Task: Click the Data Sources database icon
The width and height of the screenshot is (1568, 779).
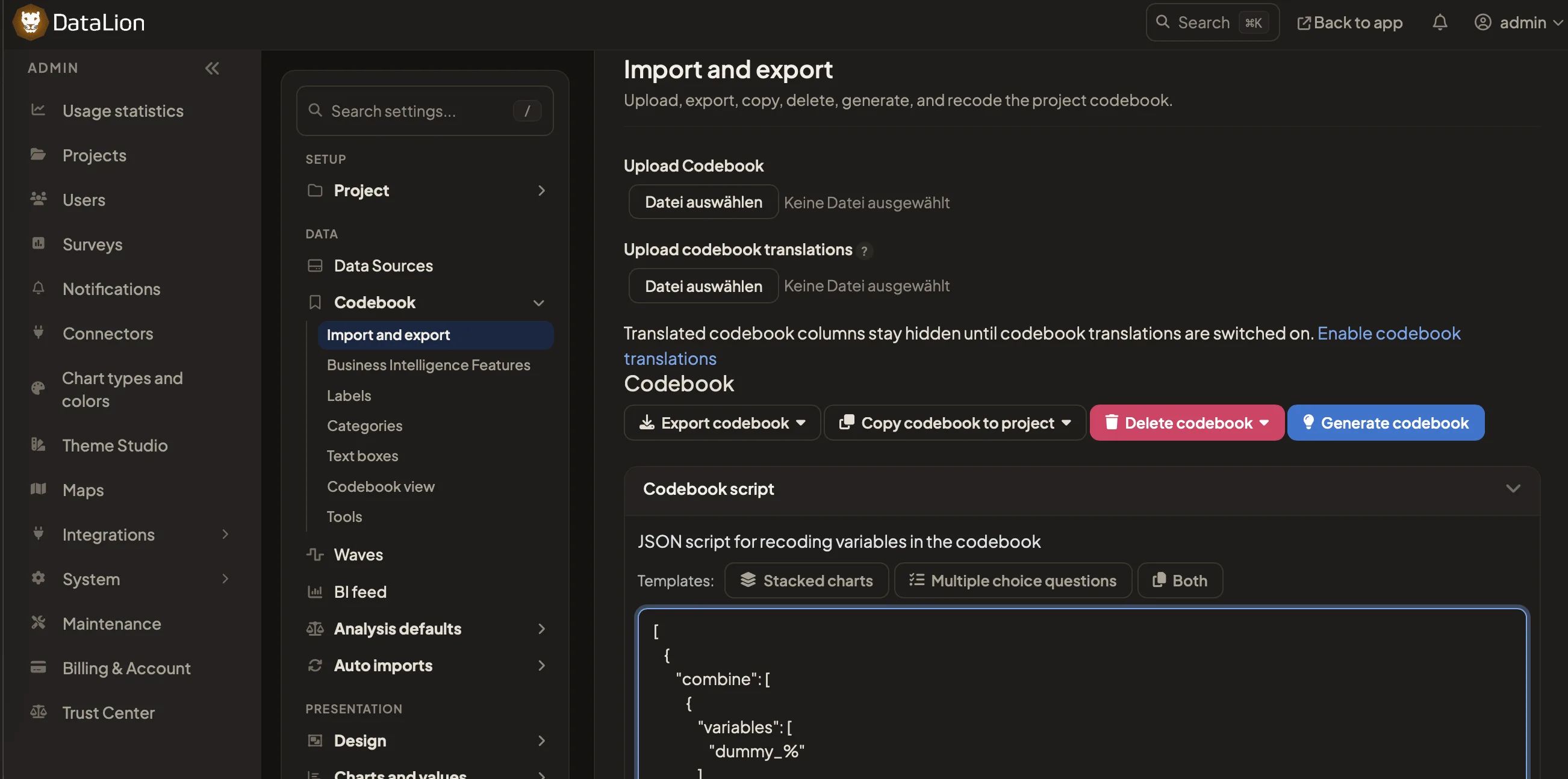Action: pyautogui.click(x=315, y=265)
